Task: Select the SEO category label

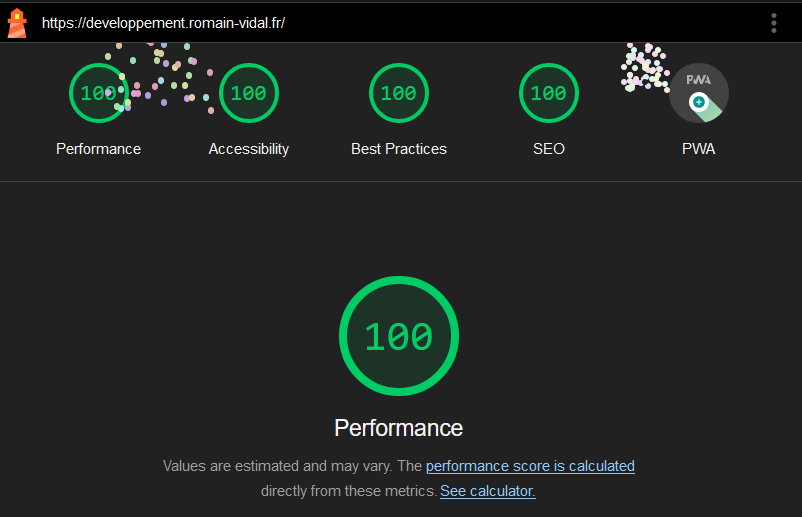Action: click(548, 149)
